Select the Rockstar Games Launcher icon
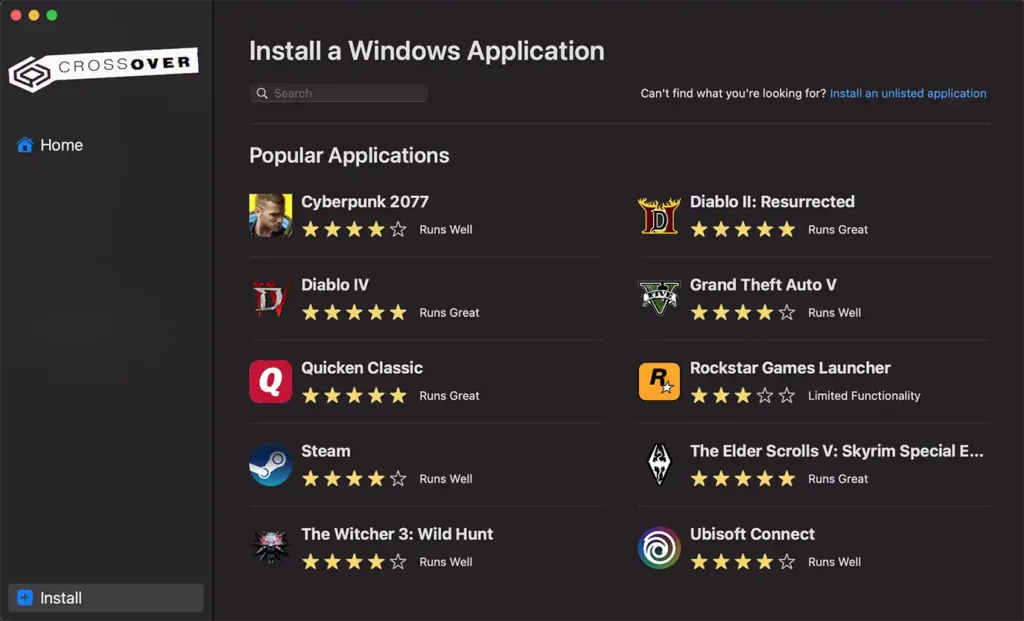 (659, 381)
